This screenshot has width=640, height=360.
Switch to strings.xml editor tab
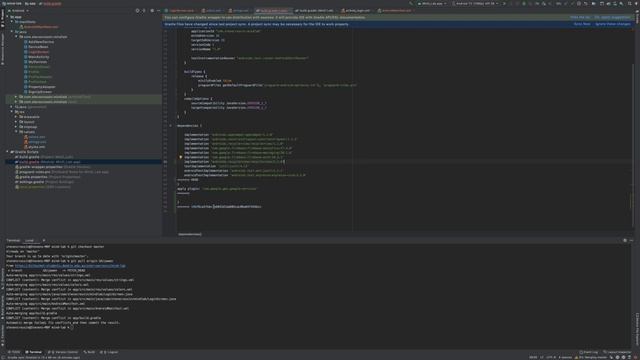240,11
